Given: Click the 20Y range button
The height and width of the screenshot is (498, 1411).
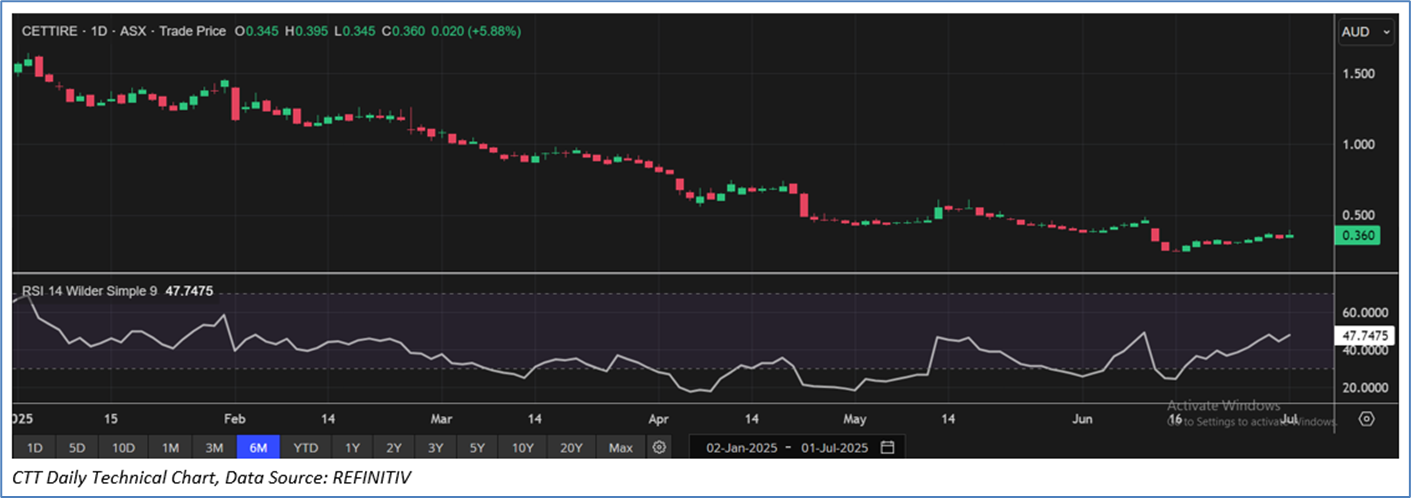Looking at the screenshot, I should pos(571,447).
